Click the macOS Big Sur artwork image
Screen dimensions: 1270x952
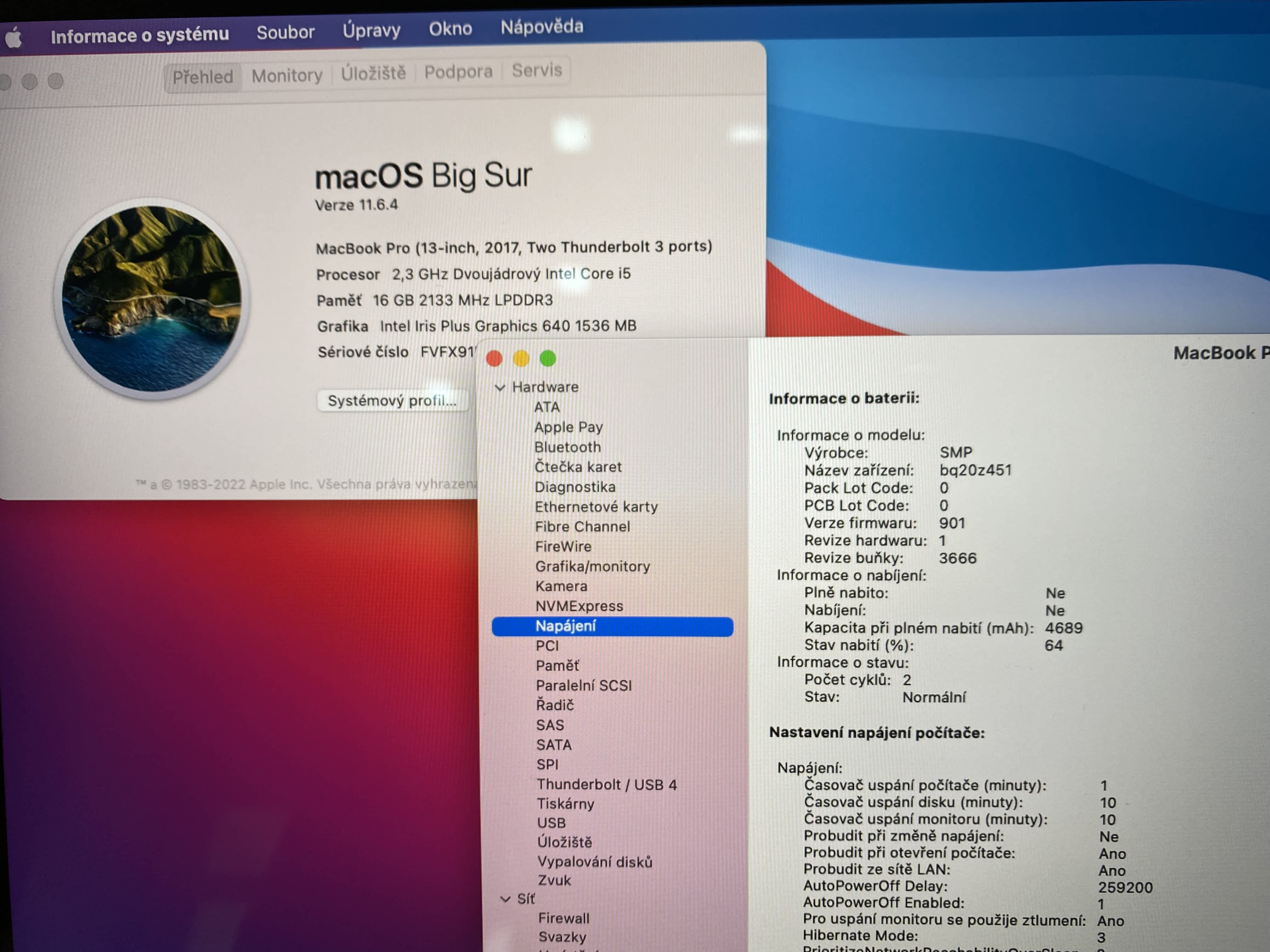152,298
